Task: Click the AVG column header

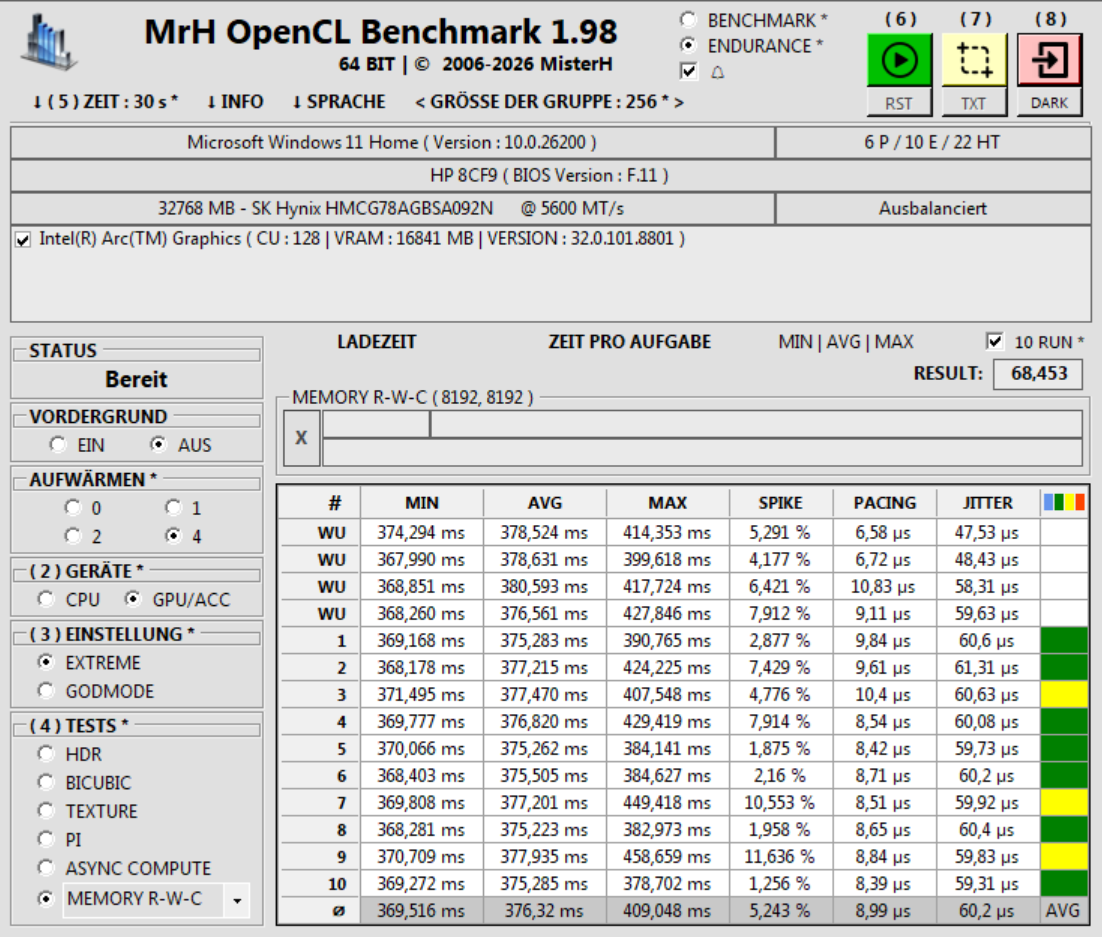Action: click(x=545, y=503)
